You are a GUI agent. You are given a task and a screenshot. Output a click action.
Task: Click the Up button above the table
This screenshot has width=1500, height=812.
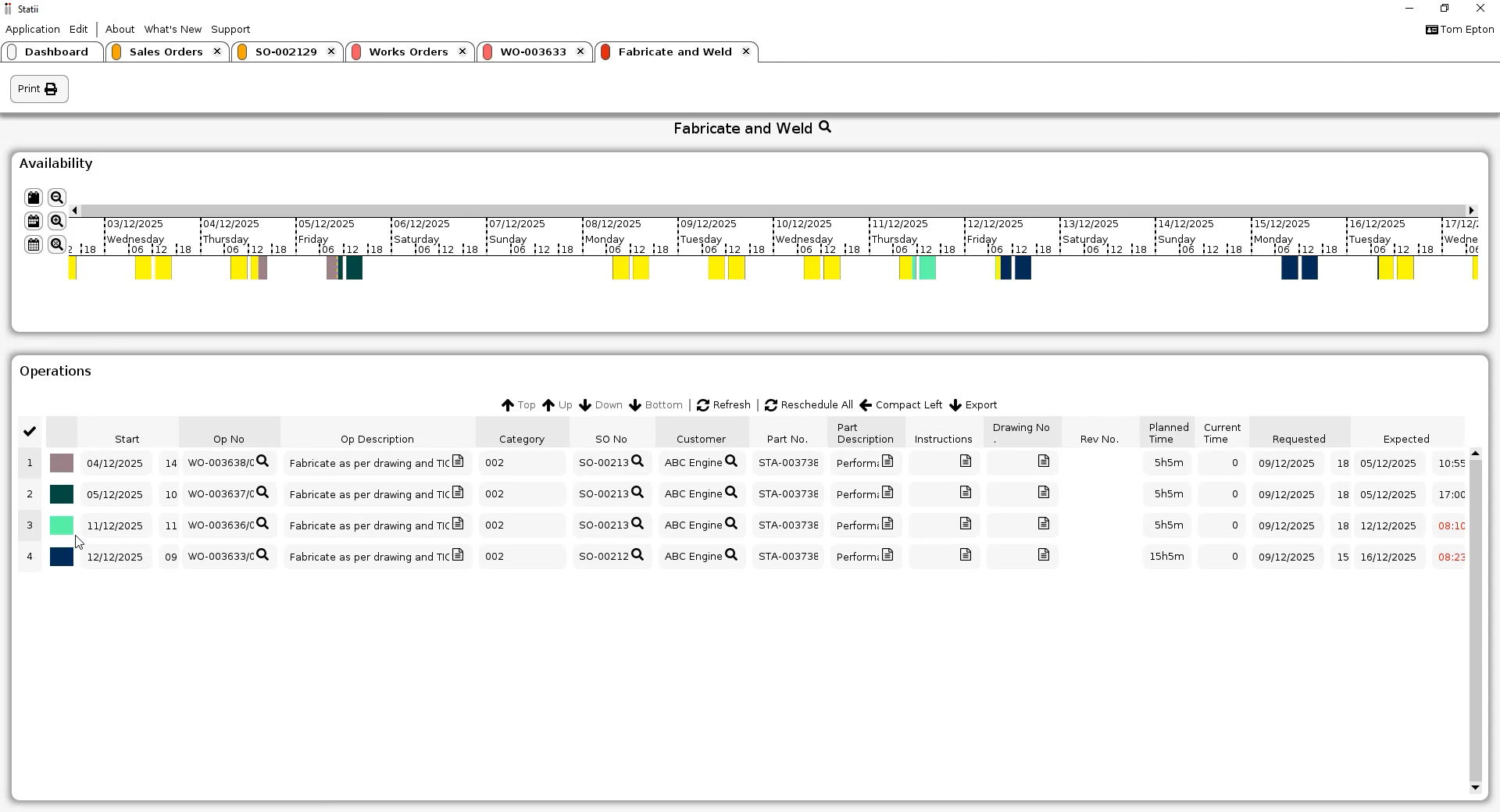[x=557, y=405]
